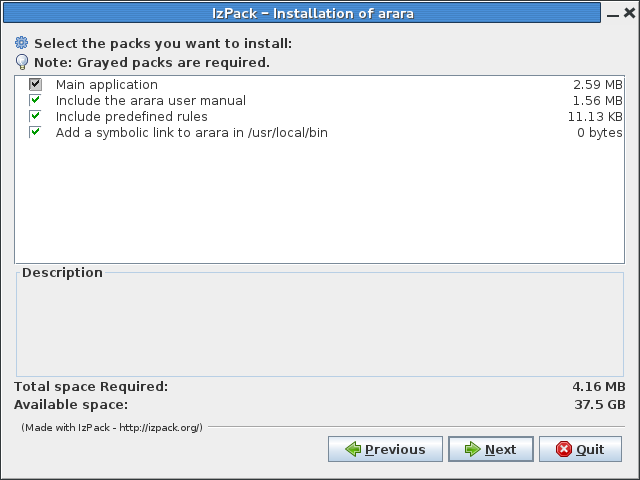
Task: Click inside the empty Description panel
Action: pyautogui.click(x=318, y=326)
